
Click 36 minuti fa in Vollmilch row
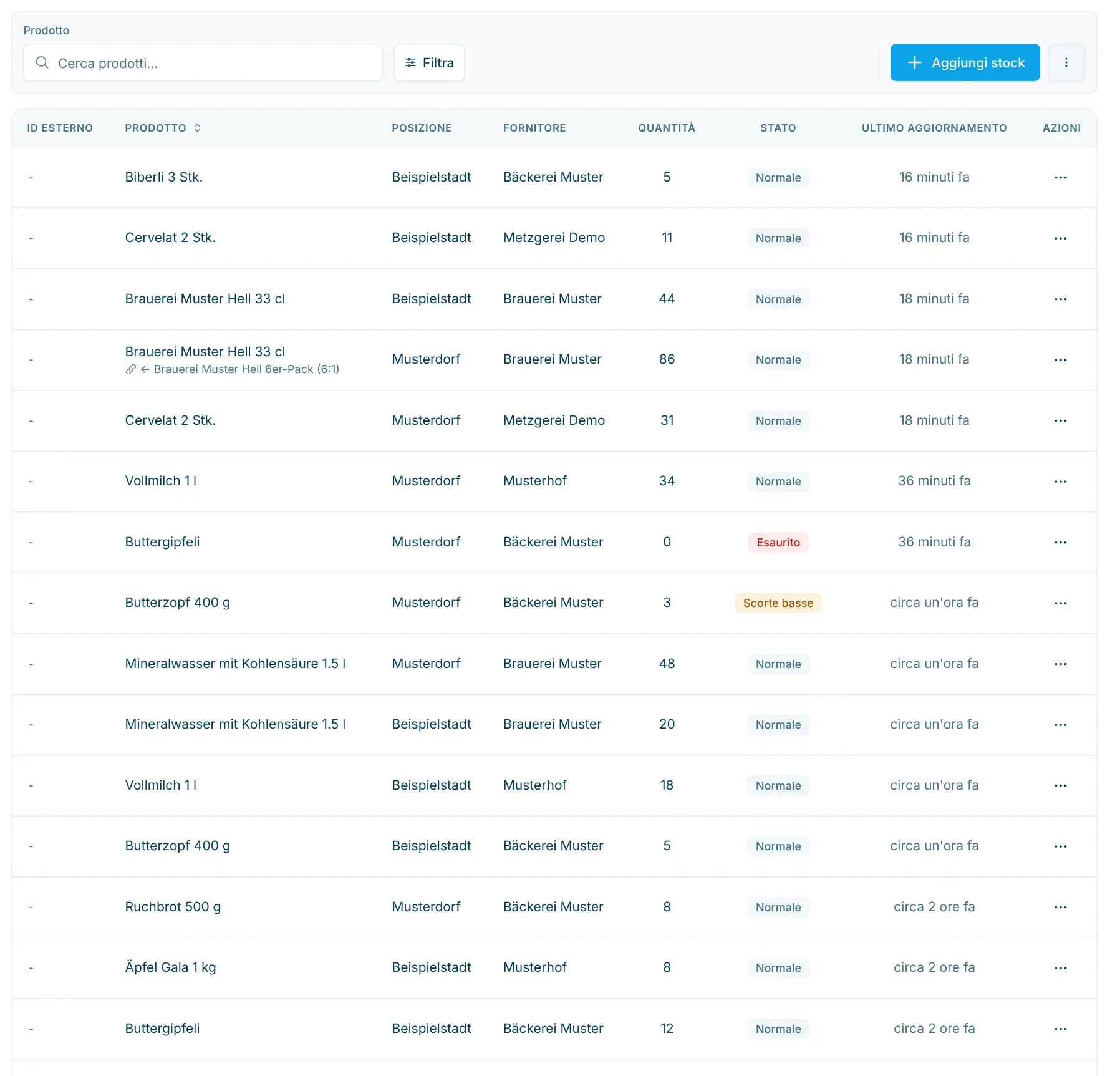pyautogui.click(x=934, y=481)
